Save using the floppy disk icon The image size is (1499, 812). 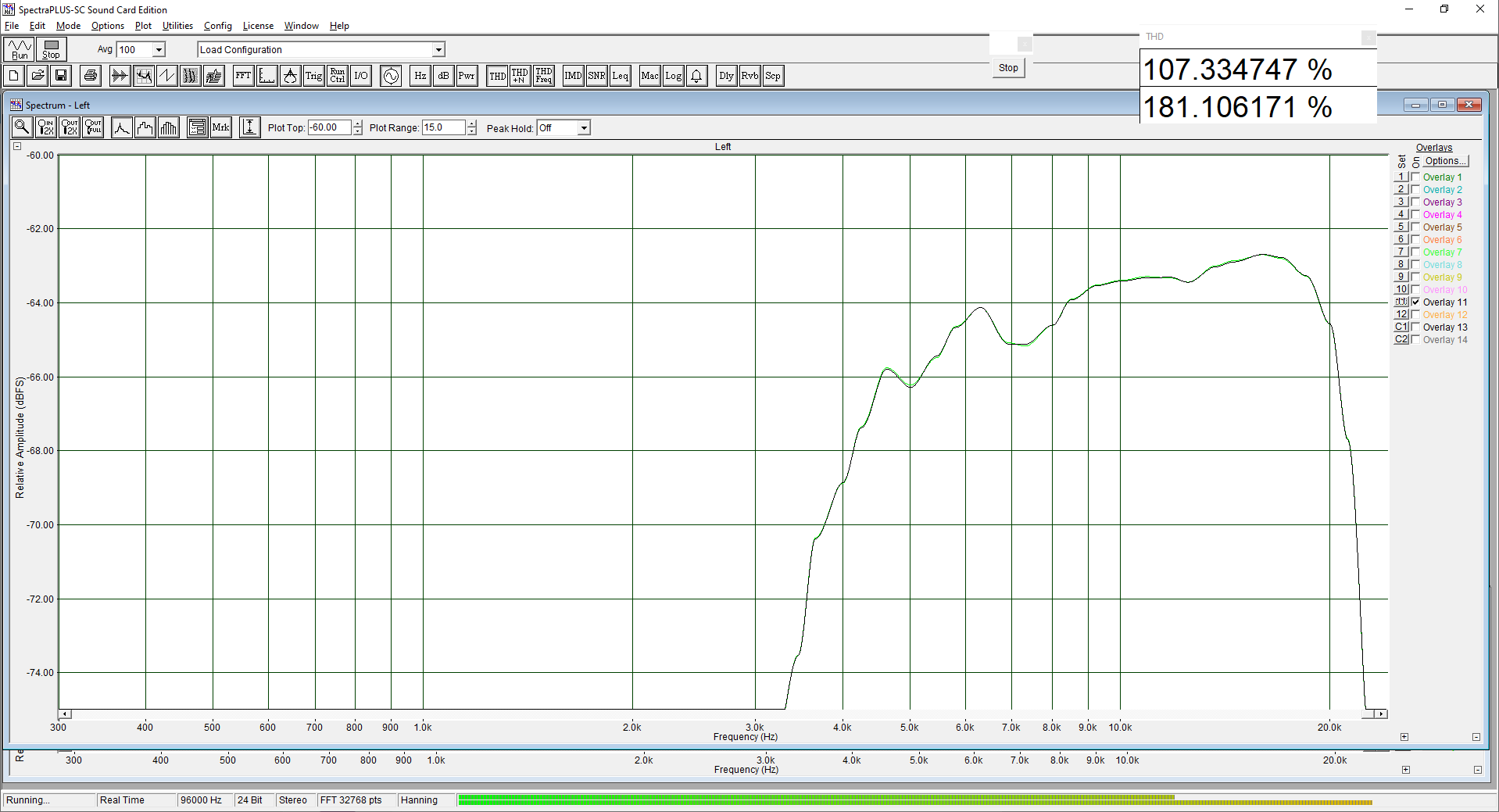(61, 76)
